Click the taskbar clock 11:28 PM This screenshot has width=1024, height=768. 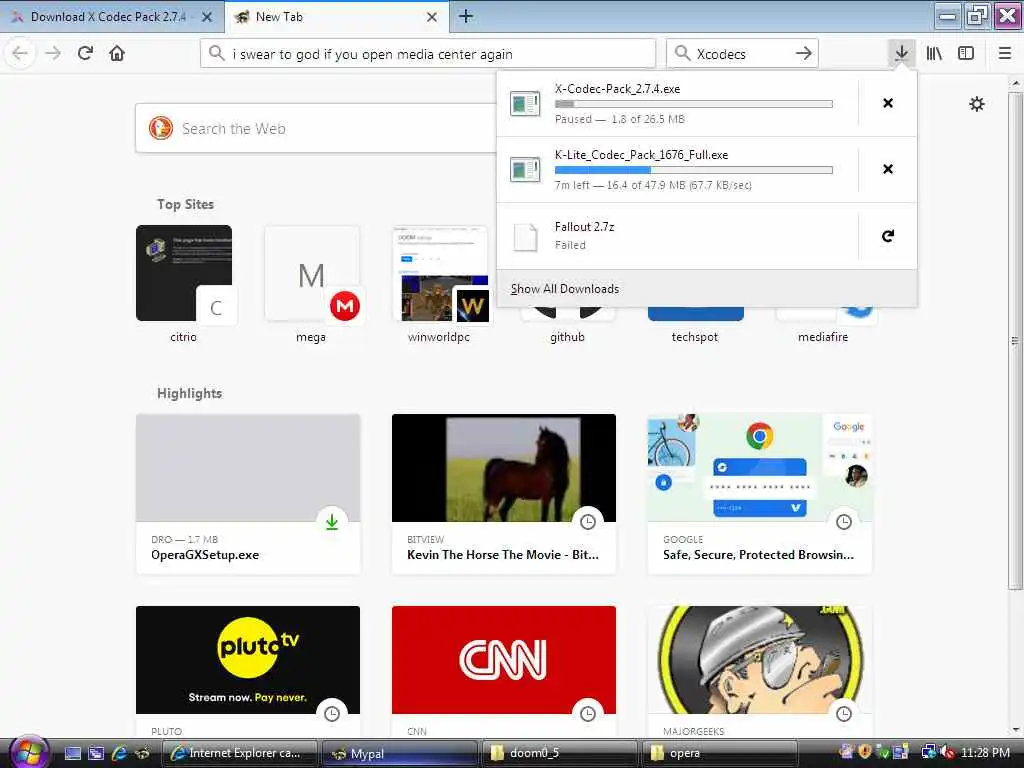coord(985,752)
